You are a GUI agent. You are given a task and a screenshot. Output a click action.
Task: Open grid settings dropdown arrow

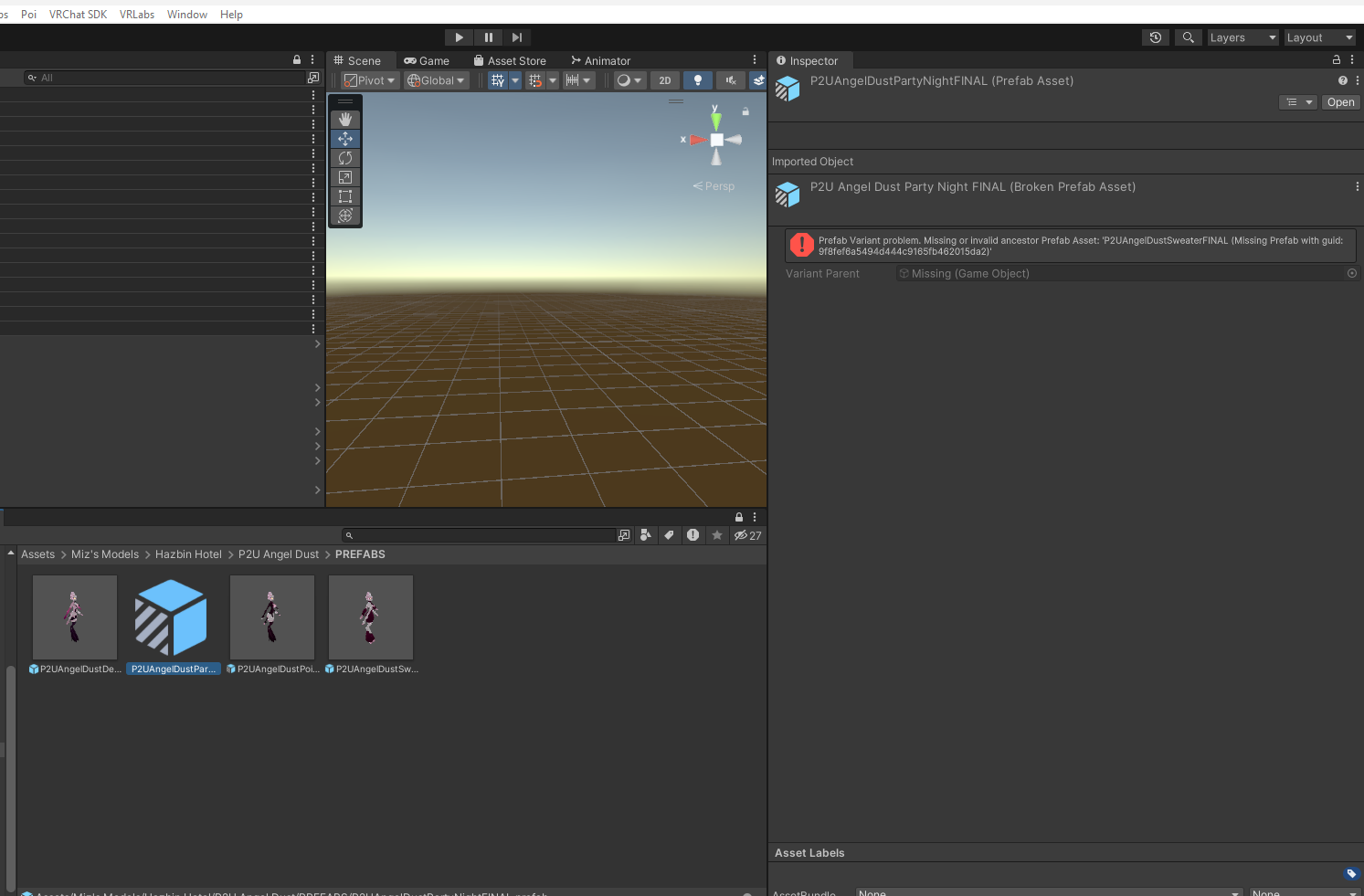pyautogui.click(x=515, y=80)
